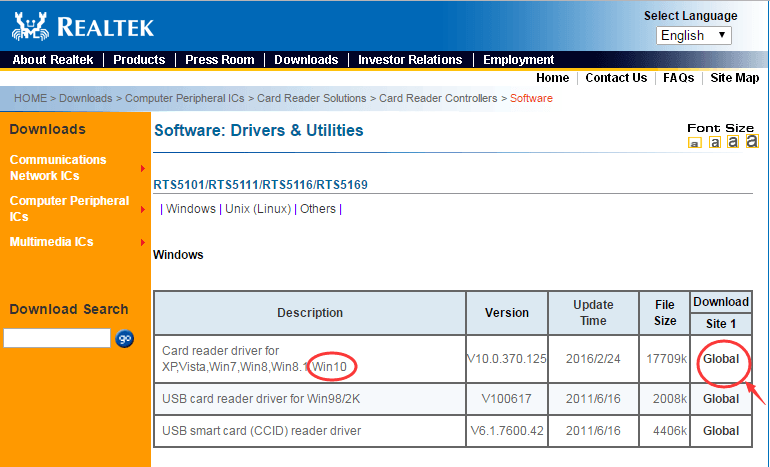Viewport: 770px width, 467px height.
Task: Jump to the Unix (Linux) section link
Action: click(x=258, y=209)
